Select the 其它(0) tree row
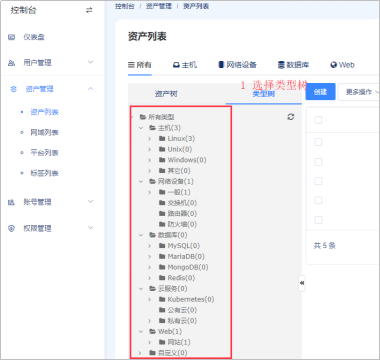 pyautogui.click(x=180, y=171)
